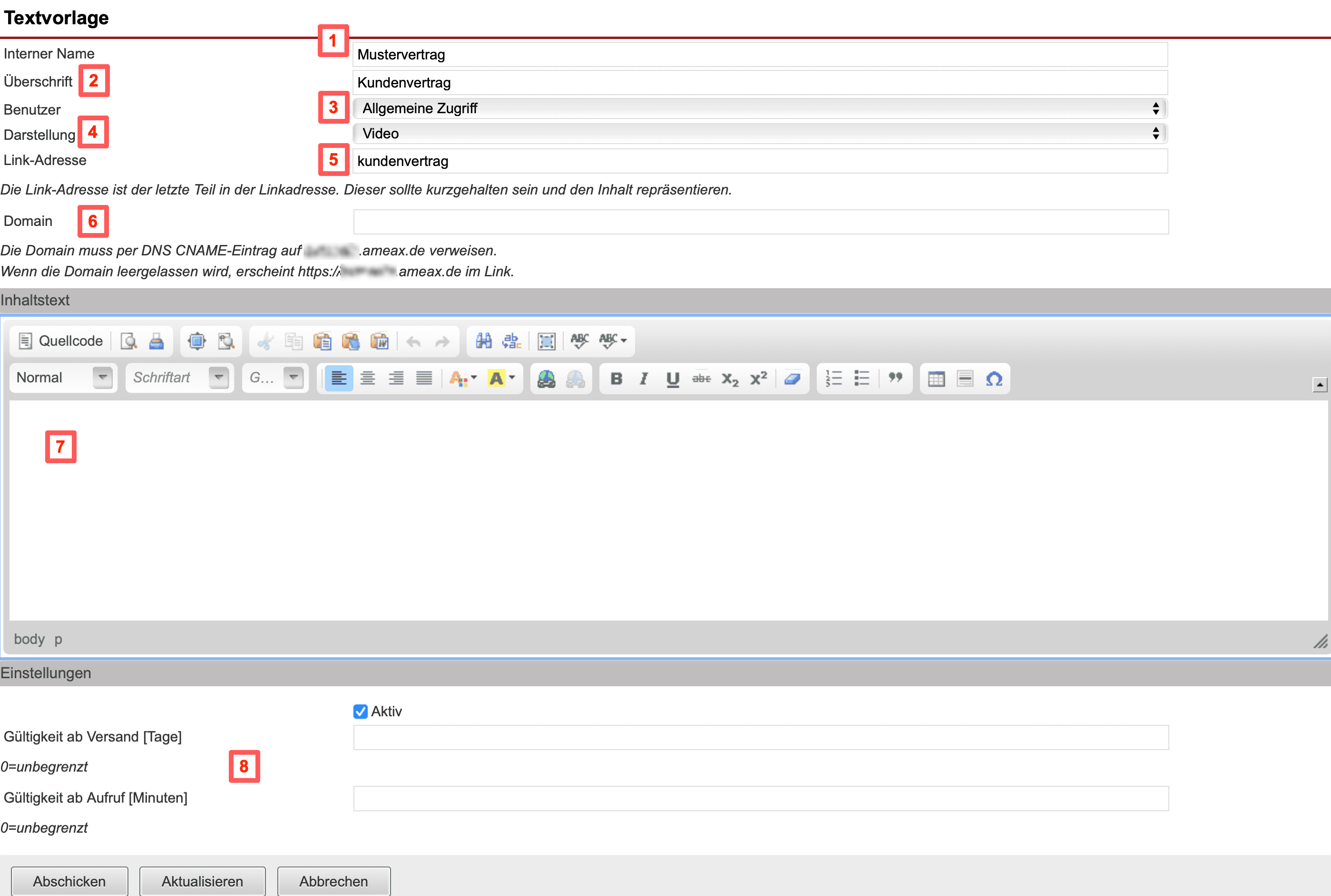The image size is (1331, 896).
Task: Click the find binoculars icon
Action: coord(483,341)
